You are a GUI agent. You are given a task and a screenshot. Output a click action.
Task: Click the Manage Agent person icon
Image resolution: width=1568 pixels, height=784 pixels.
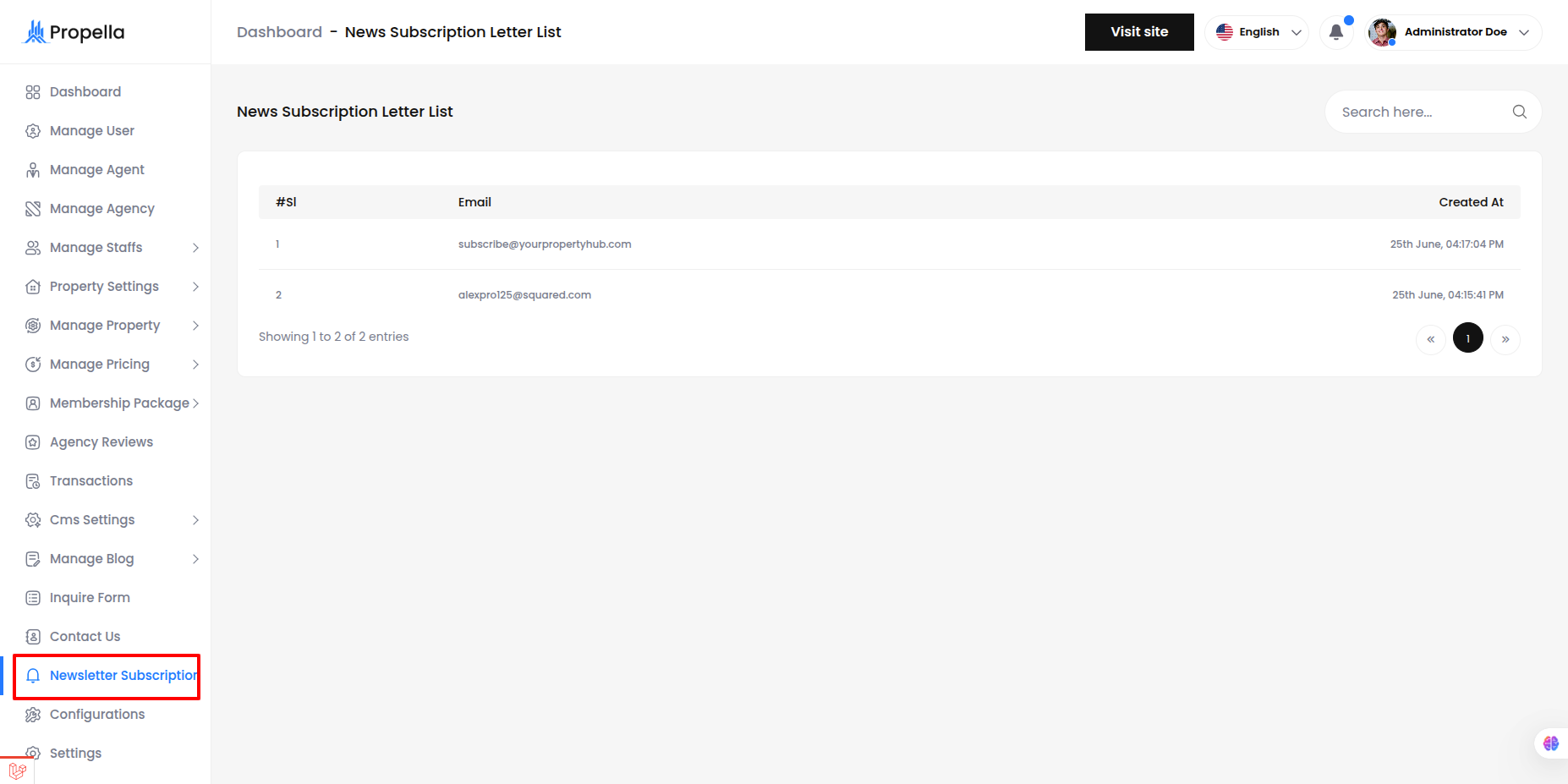tap(33, 170)
